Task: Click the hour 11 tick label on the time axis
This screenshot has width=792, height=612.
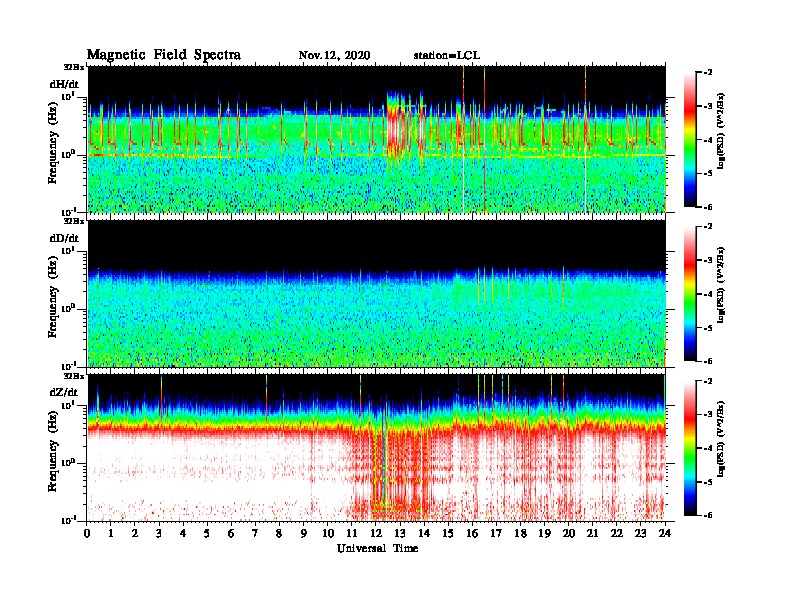Action: [352, 534]
